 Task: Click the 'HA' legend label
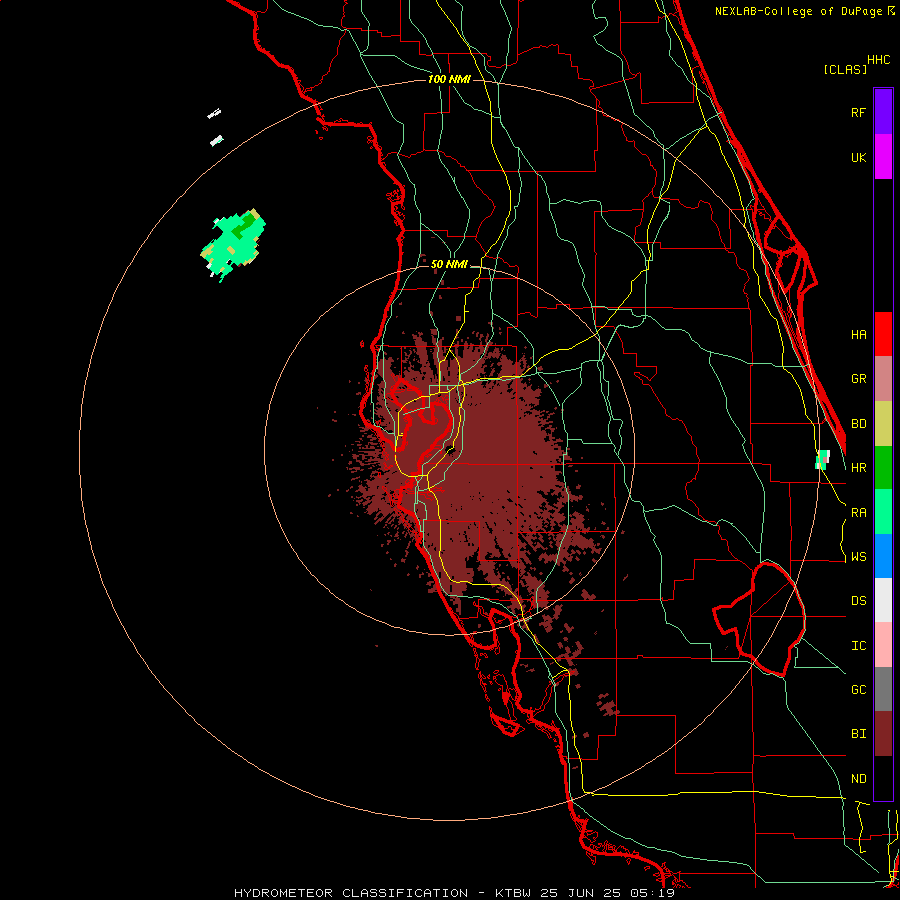(858, 334)
